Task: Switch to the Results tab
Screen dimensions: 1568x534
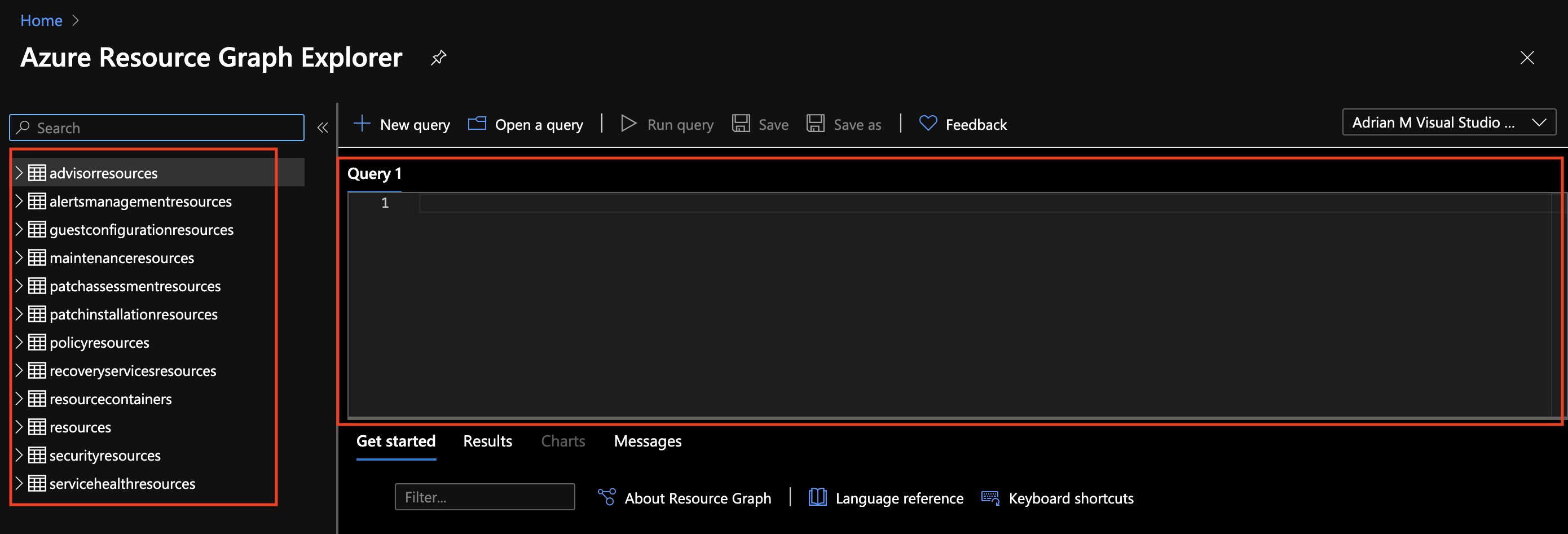Action: point(487,441)
